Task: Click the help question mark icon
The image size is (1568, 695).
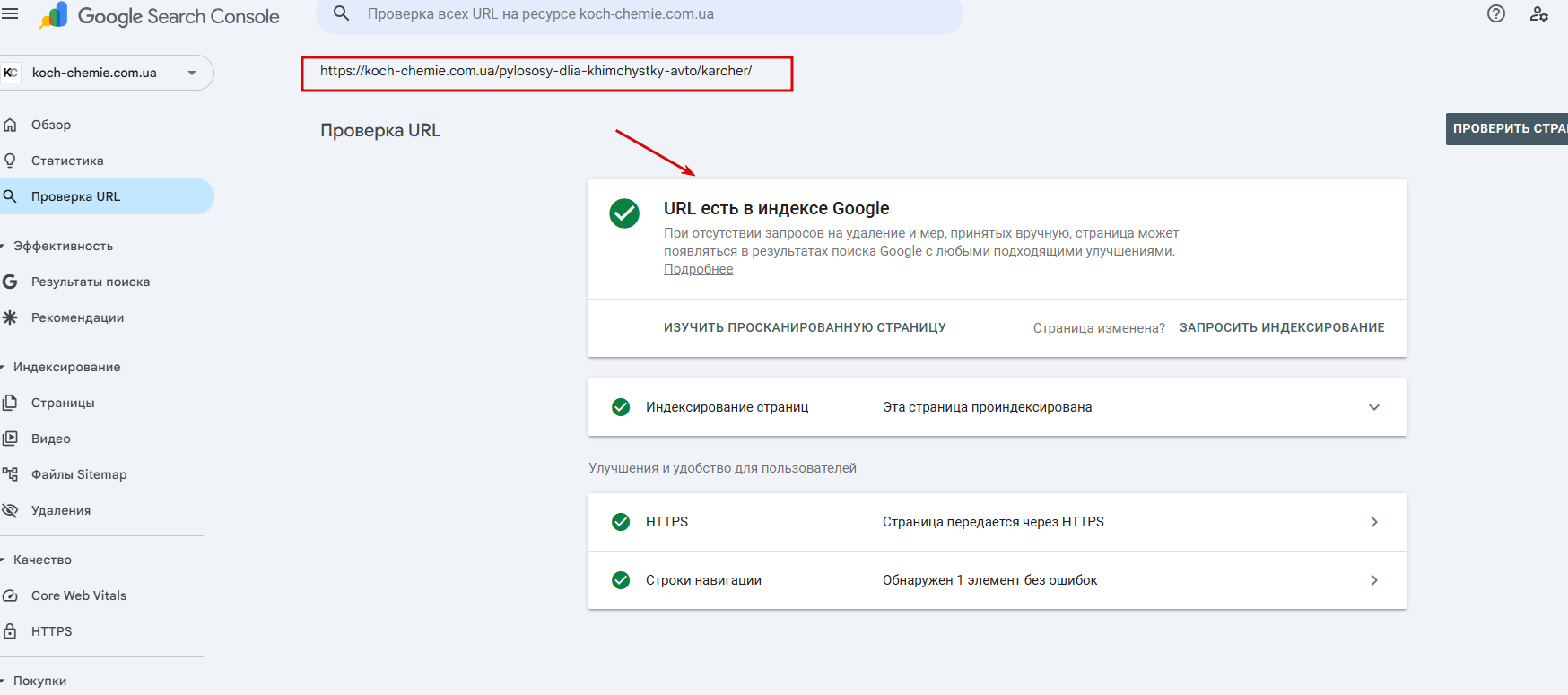Action: (x=1495, y=13)
